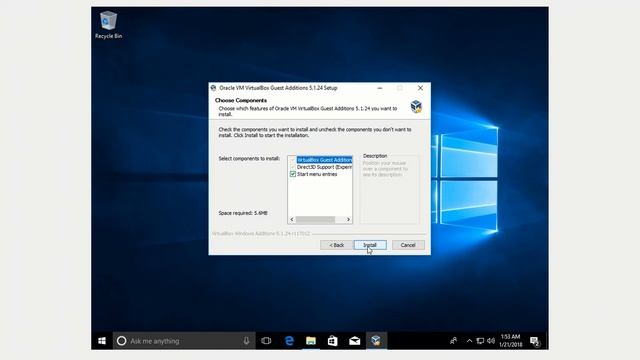This screenshot has width=640, height=360.
Task: Select the Direct3D Support component text
Action: coord(324,167)
